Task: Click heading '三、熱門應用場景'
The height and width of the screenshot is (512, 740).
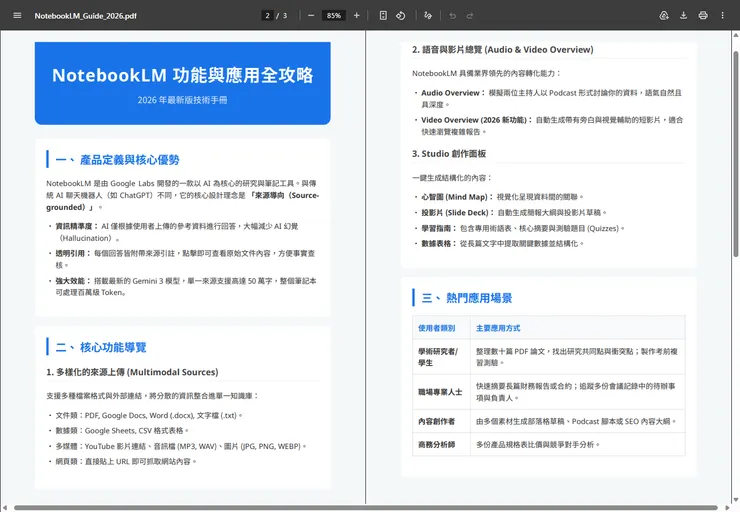Action: click(x=467, y=298)
